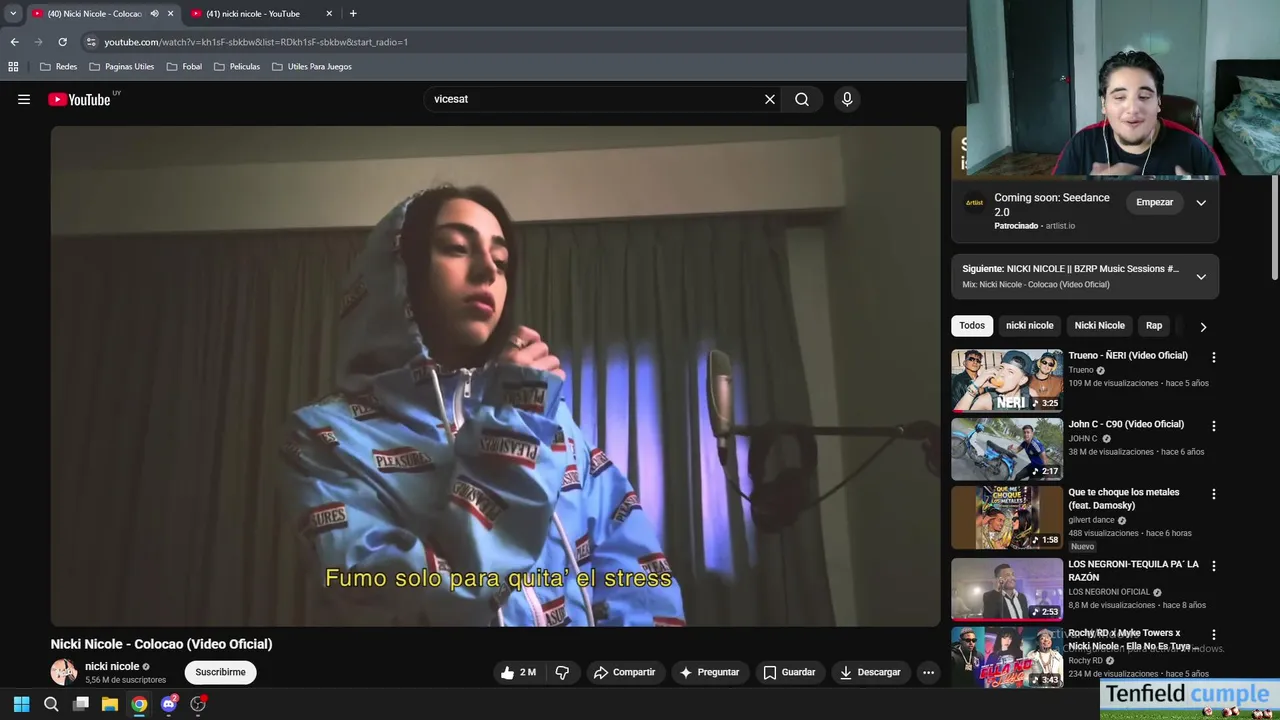
Task: Go back in browser history
Action: coord(14,42)
